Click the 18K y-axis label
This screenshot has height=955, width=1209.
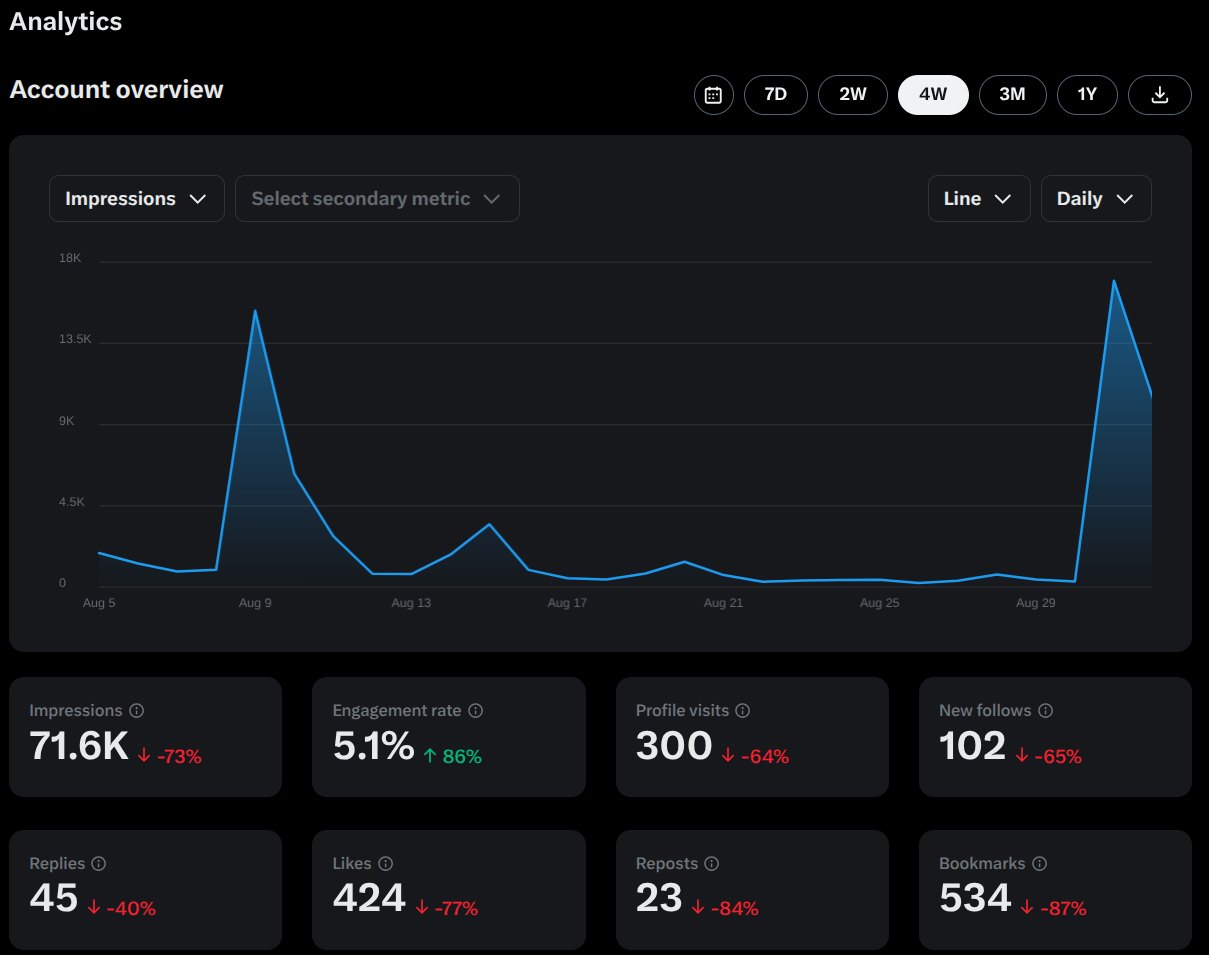(70, 259)
